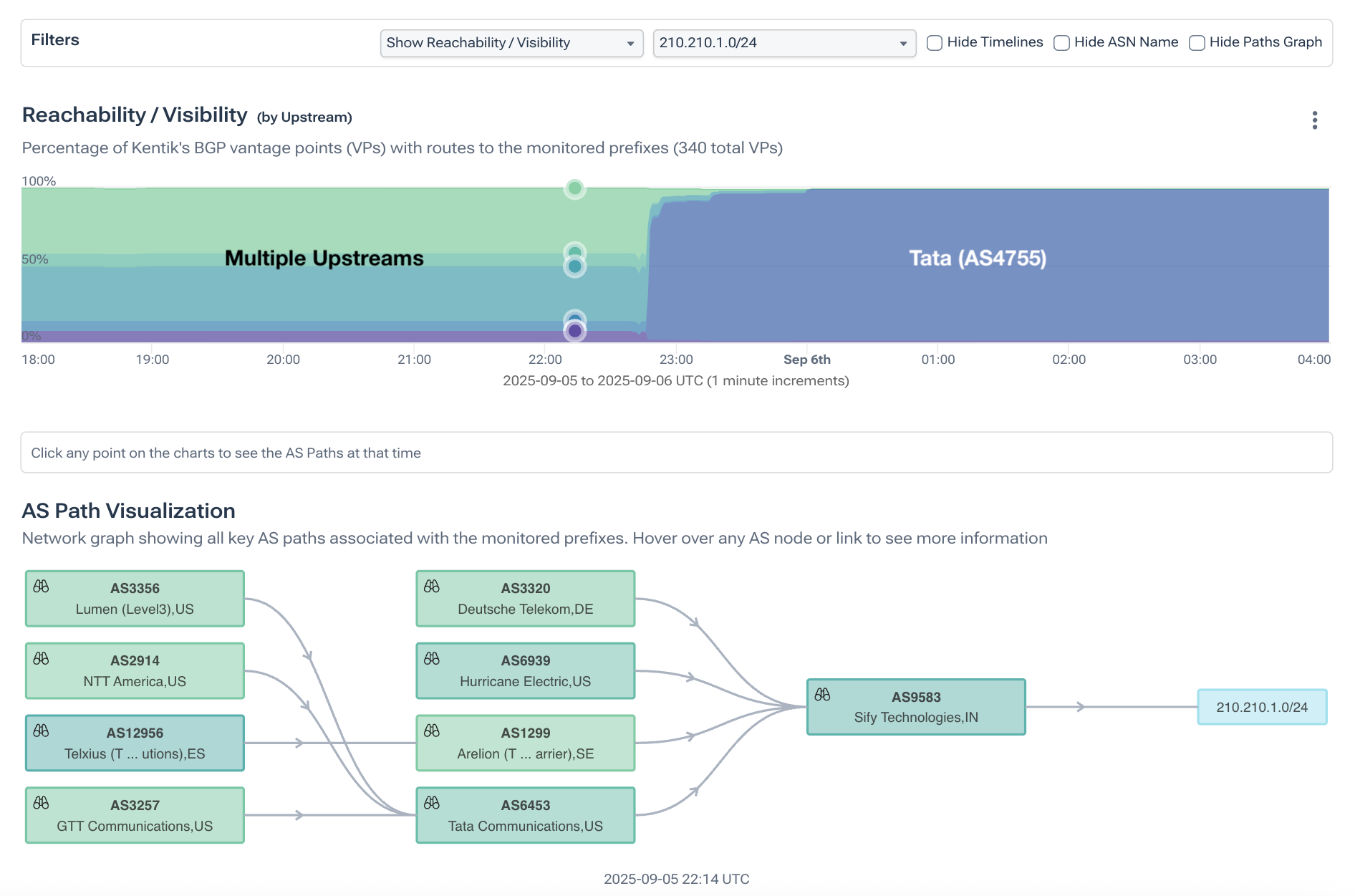
Task: Enable the Hide Timelines checkbox
Action: pyautogui.click(x=935, y=43)
